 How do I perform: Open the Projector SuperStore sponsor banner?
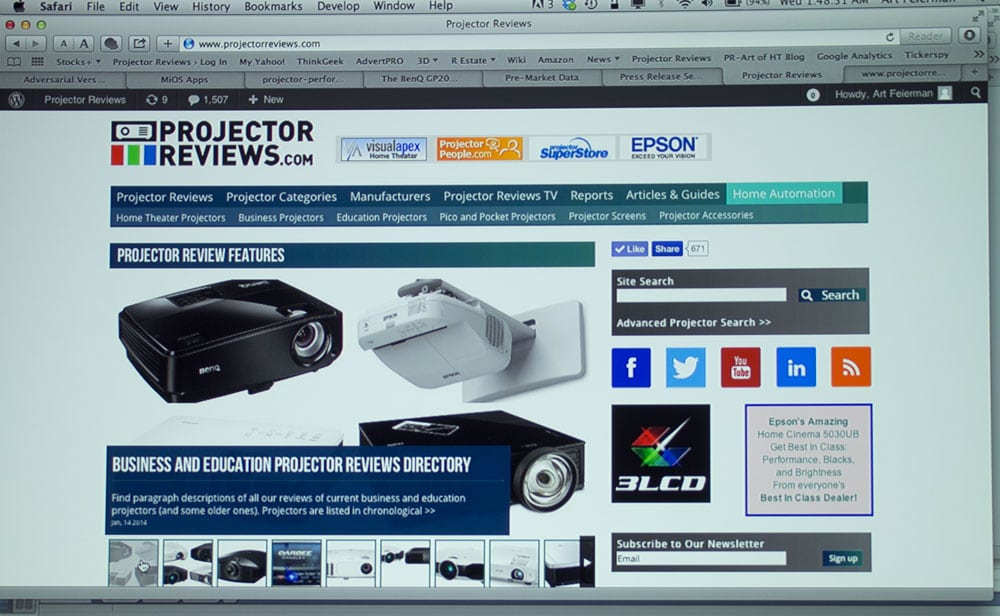tap(573, 149)
